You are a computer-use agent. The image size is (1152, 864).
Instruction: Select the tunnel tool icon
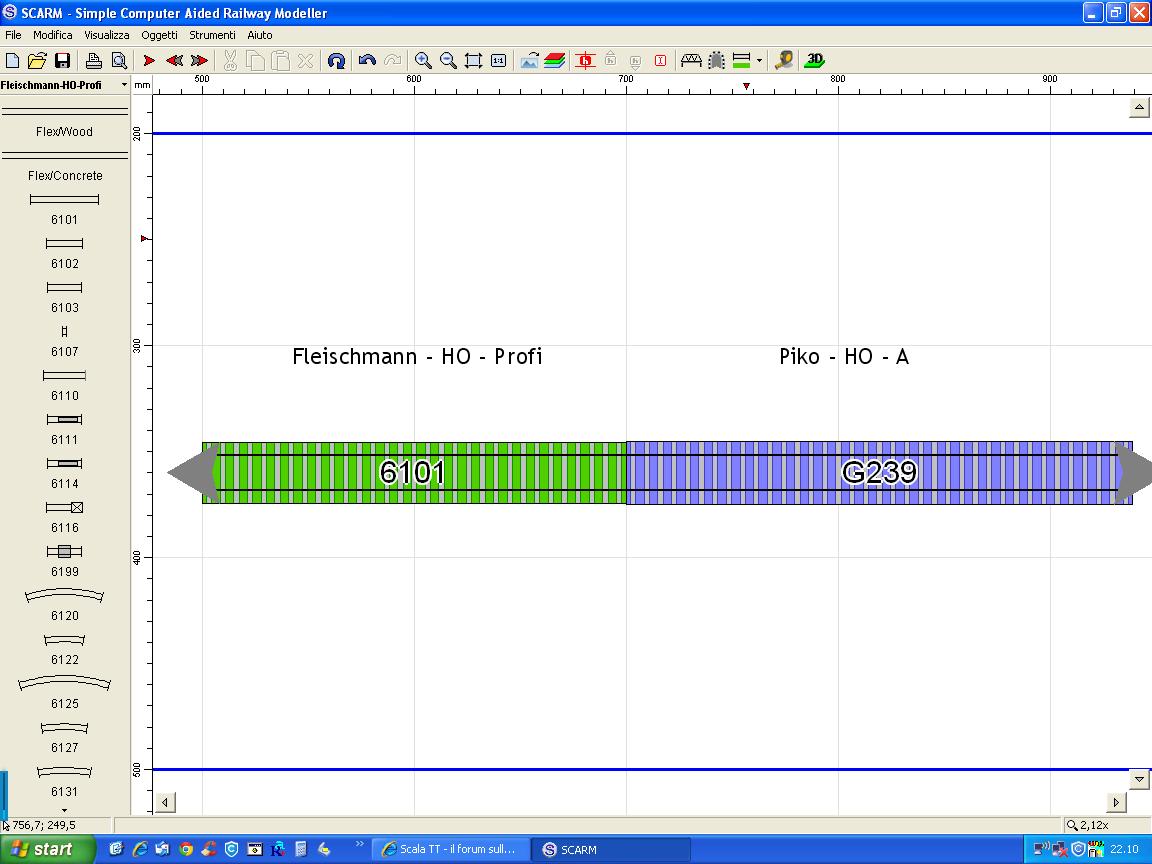coord(716,61)
